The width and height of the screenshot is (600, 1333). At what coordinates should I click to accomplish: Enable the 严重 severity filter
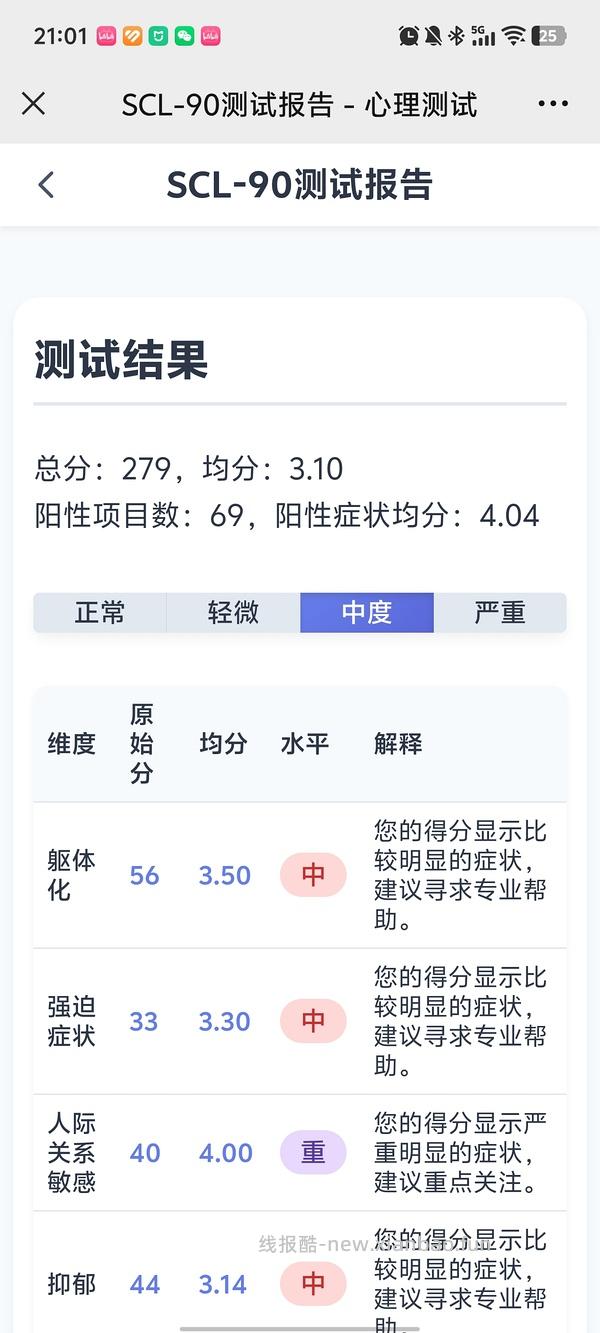point(500,613)
